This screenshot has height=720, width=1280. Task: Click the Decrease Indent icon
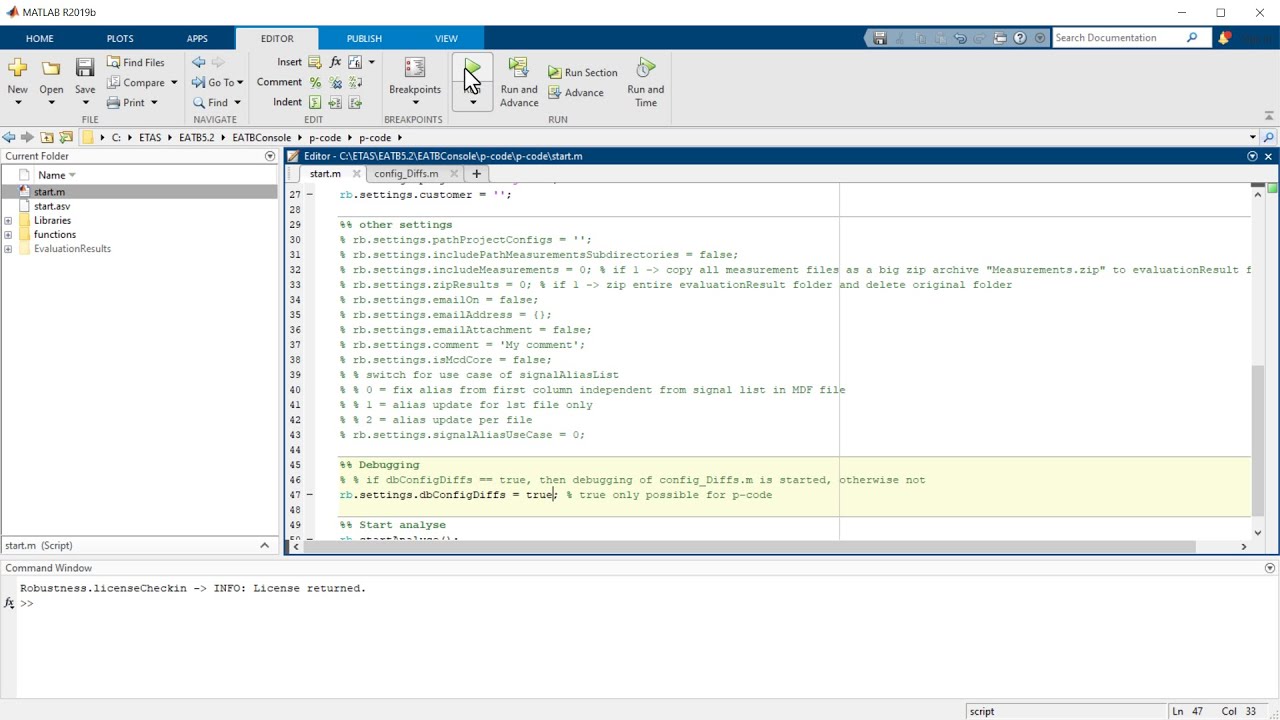[x=355, y=102]
